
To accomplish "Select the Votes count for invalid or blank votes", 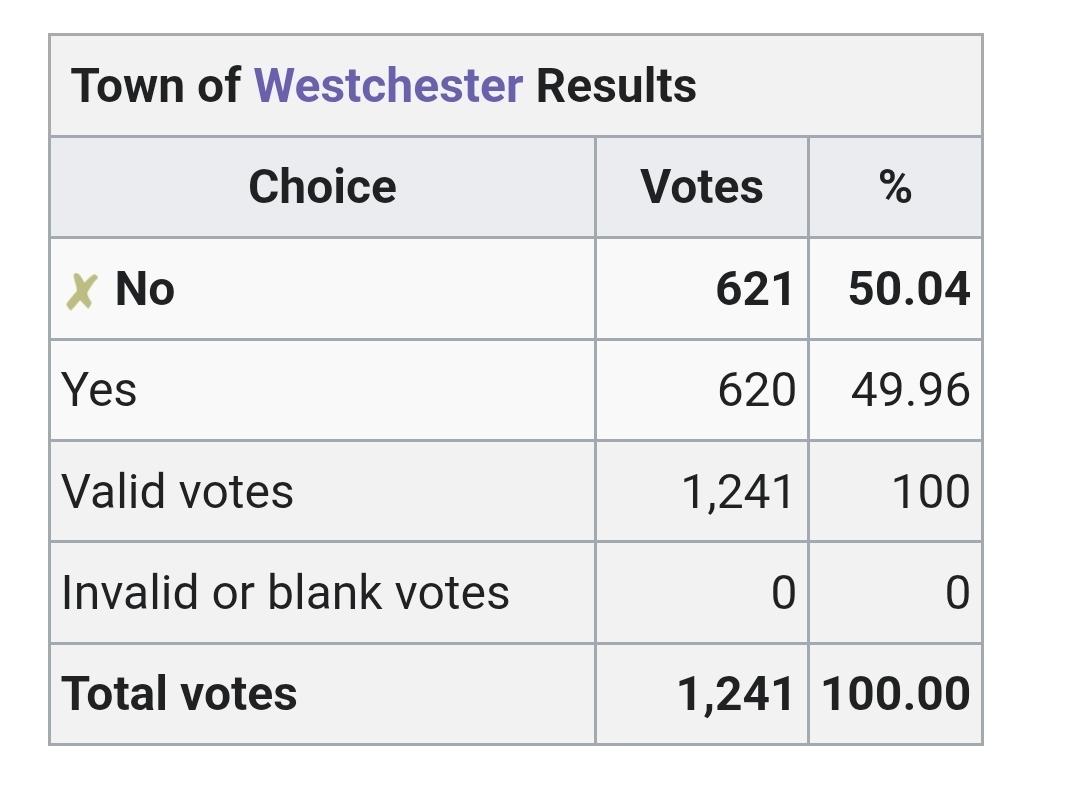I will click(x=783, y=594).
